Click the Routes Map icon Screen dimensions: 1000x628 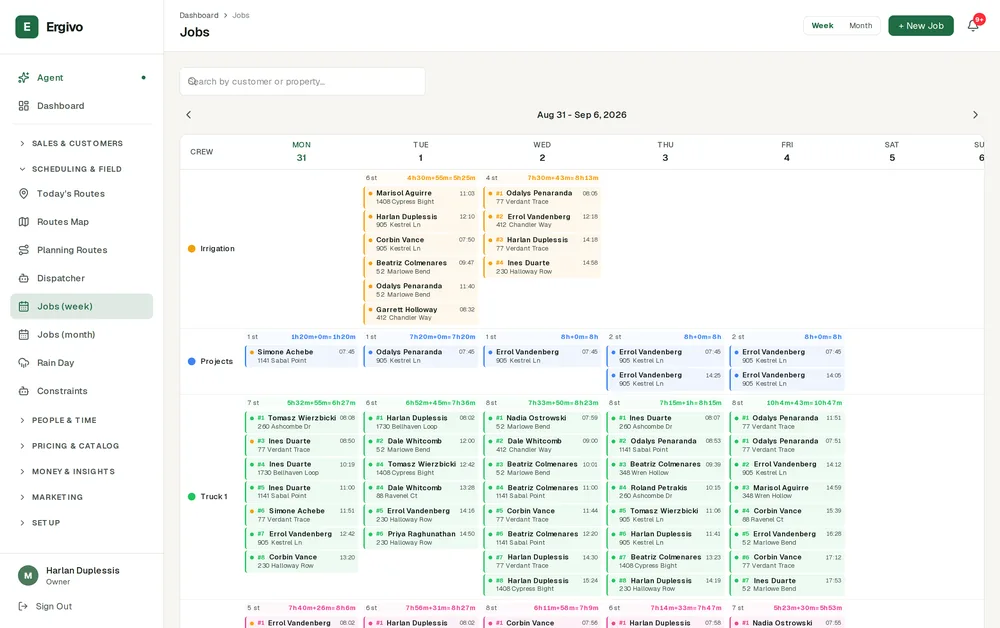click(24, 222)
